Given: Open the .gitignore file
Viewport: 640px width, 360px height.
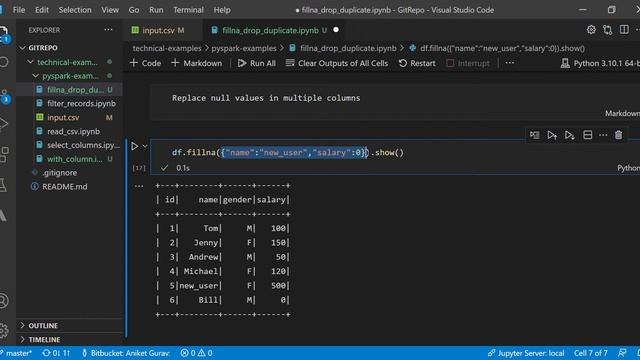Looking at the screenshot, I should pyautogui.click(x=59, y=173).
